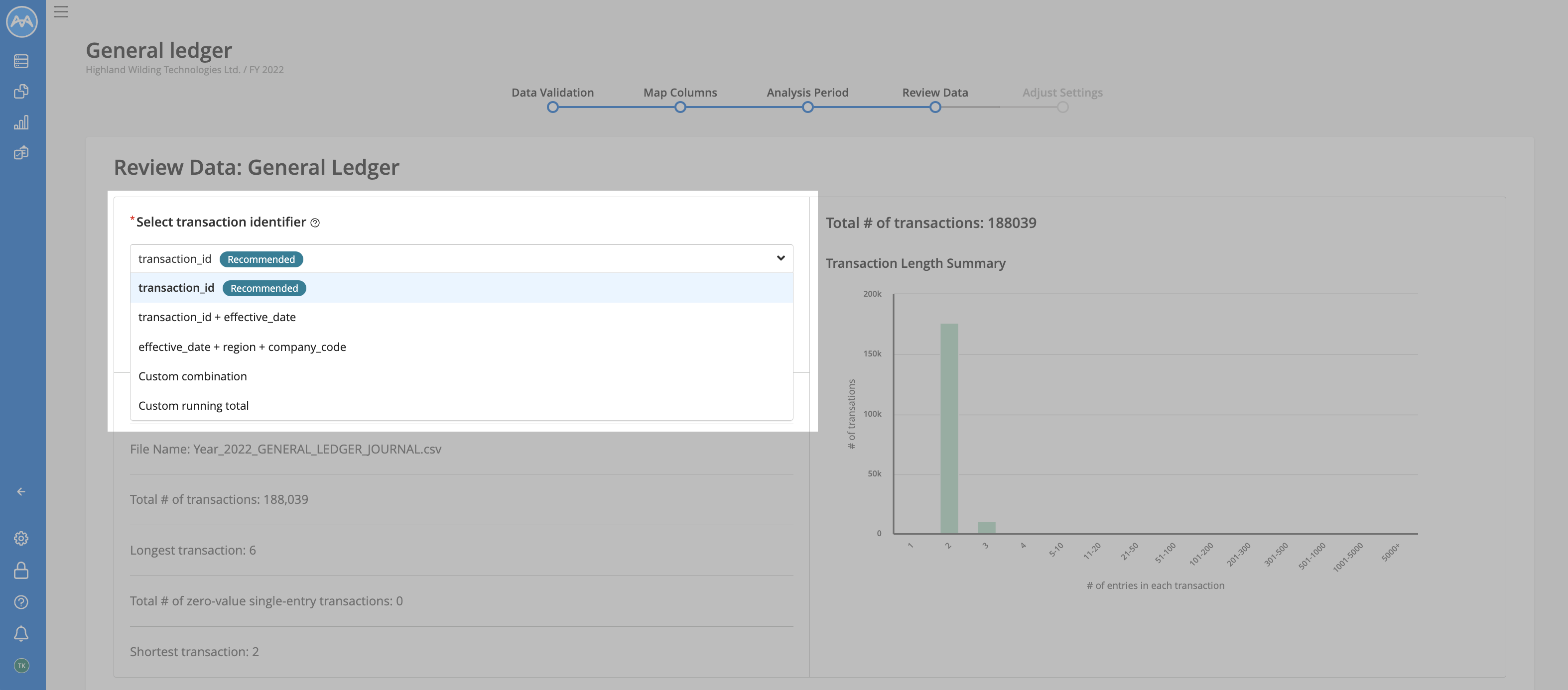Screen dimensions: 1568x690
Task: Click the 5-10 x-axis label
Action: coord(1056,550)
